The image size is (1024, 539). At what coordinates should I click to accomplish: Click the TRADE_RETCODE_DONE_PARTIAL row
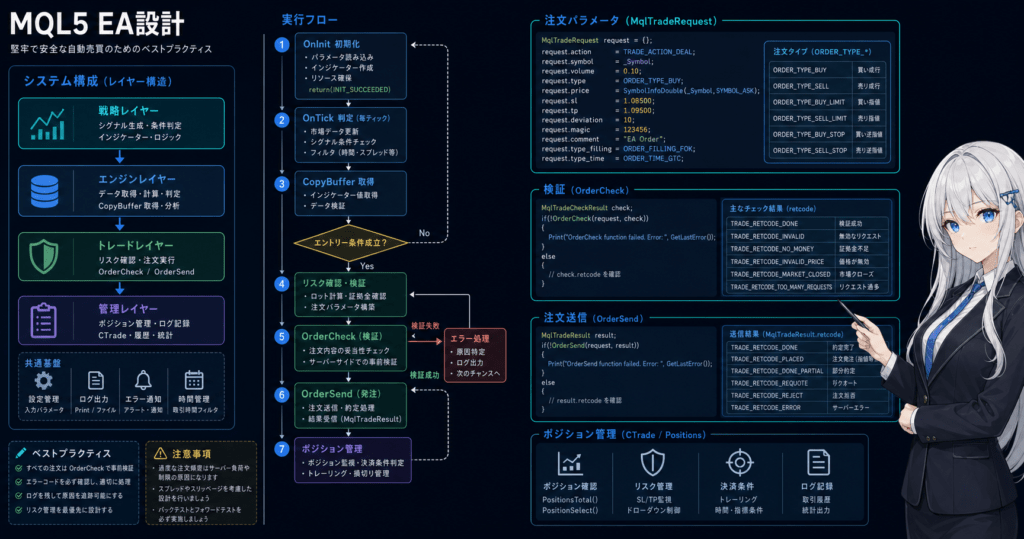pyautogui.click(x=808, y=371)
